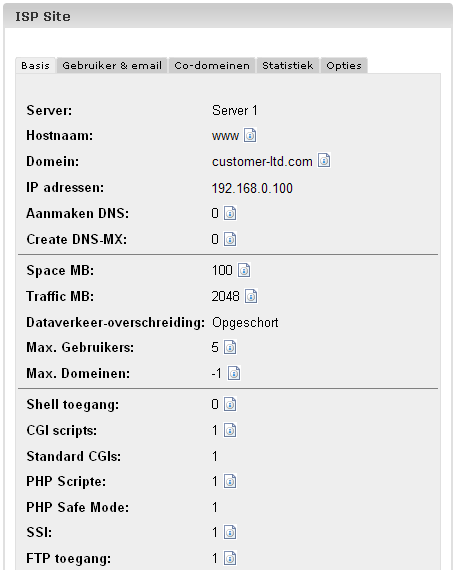The image size is (458, 570).
Task: Go to the Opties tab
Action: pos(344,65)
